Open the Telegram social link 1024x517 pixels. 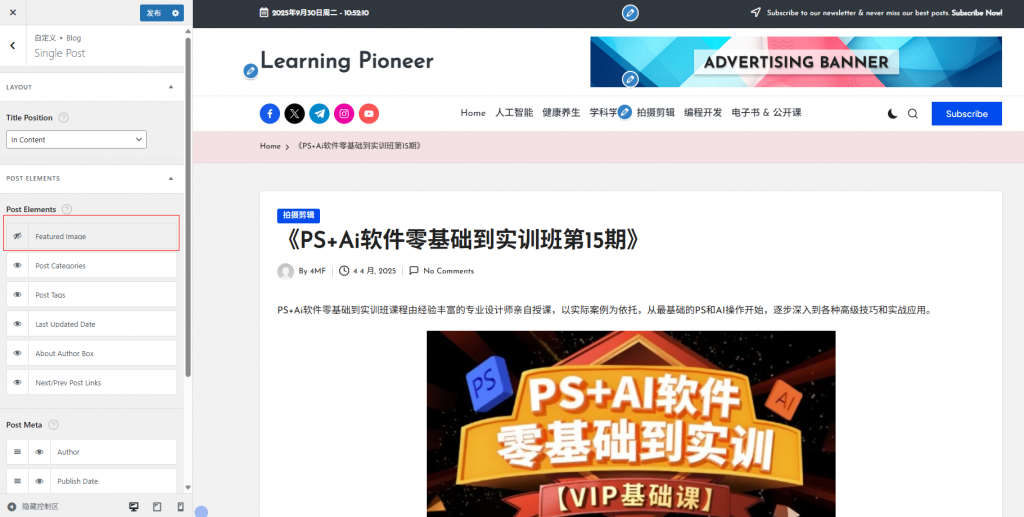(x=319, y=114)
